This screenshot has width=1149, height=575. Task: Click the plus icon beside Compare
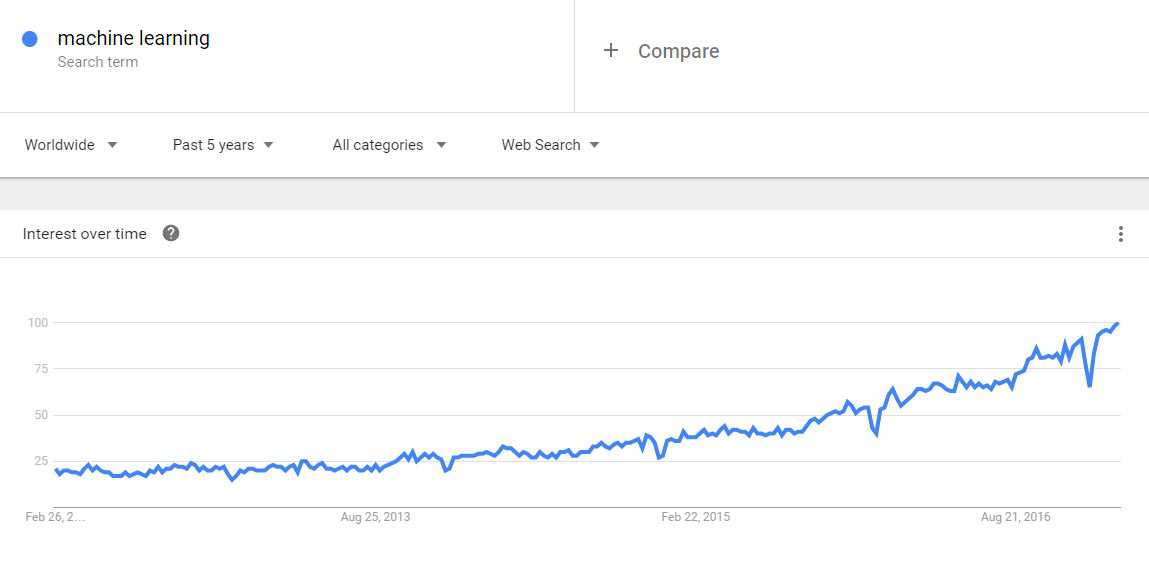pyautogui.click(x=611, y=51)
